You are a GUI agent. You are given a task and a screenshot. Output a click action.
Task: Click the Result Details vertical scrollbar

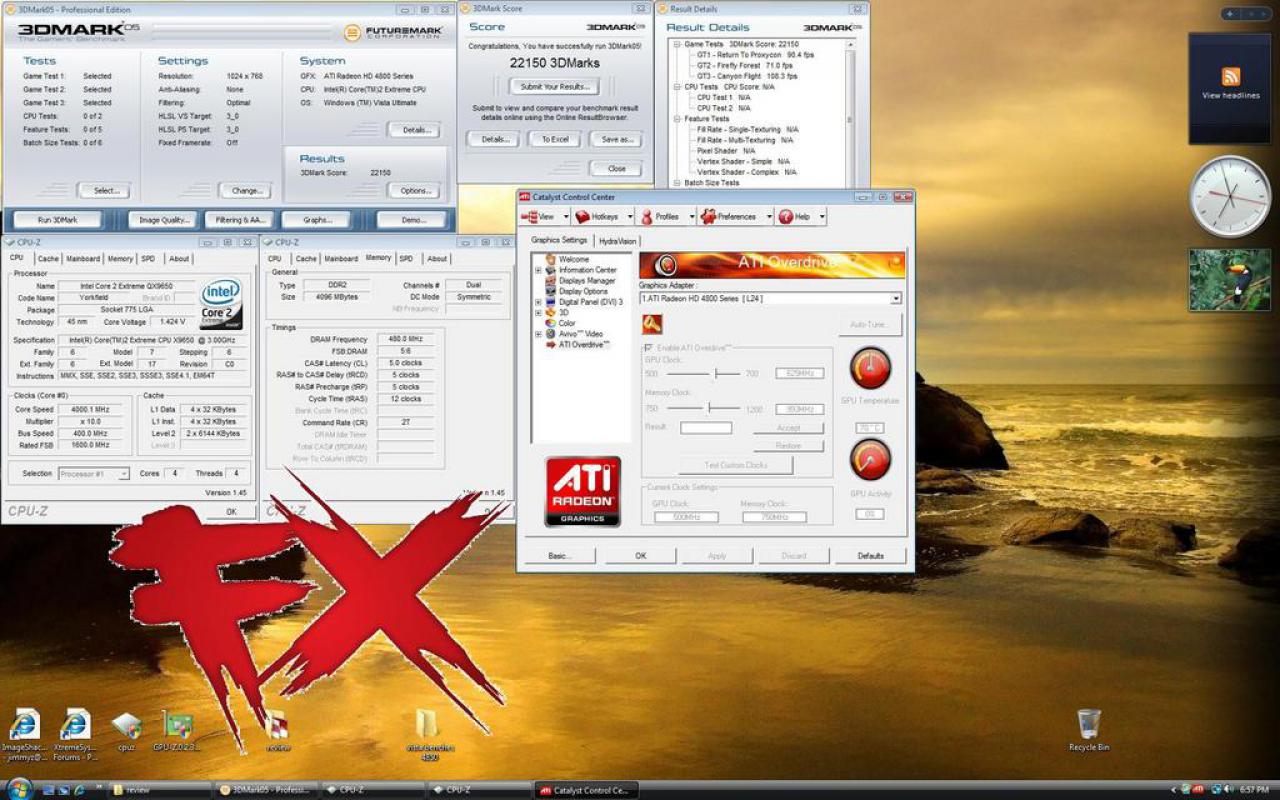(851, 112)
